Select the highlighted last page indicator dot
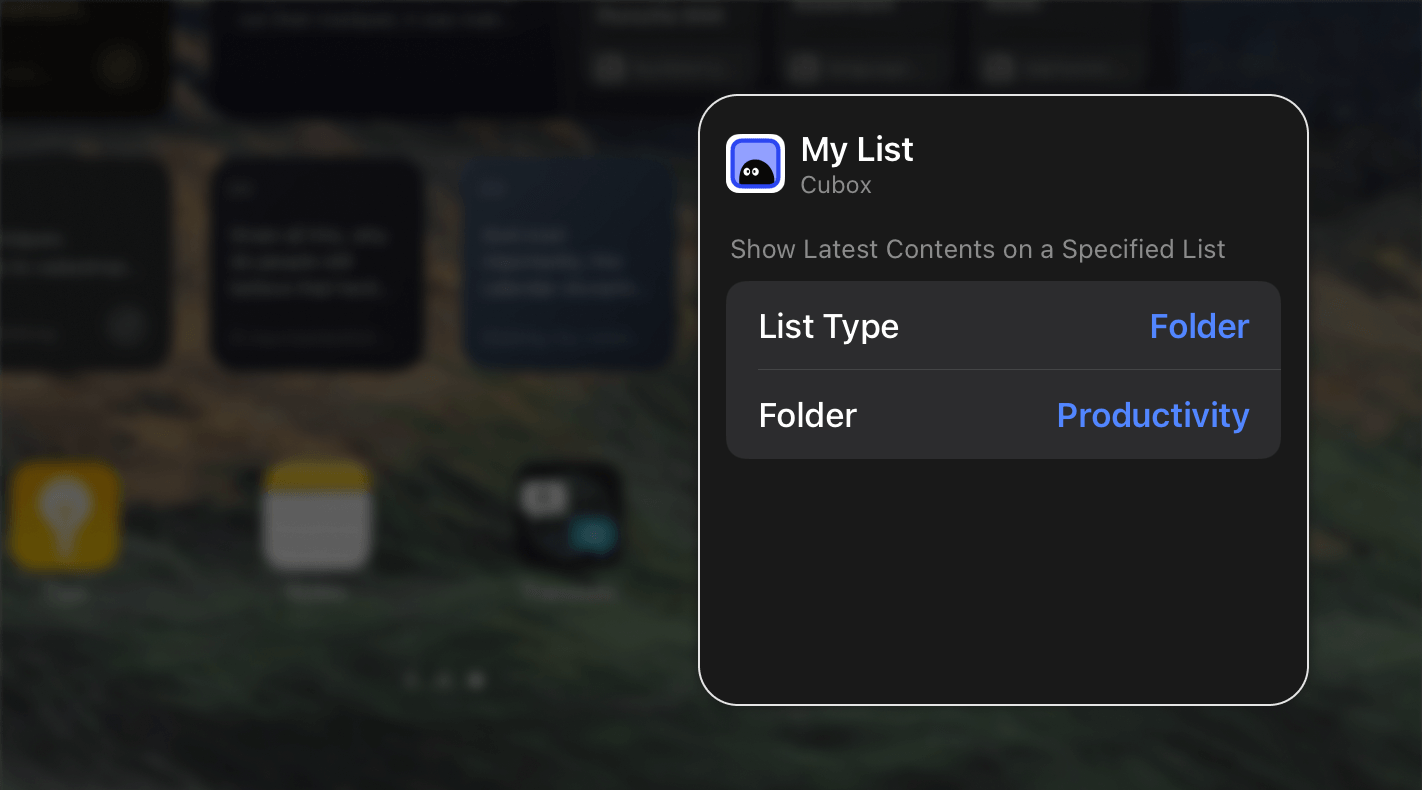 [477, 681]
